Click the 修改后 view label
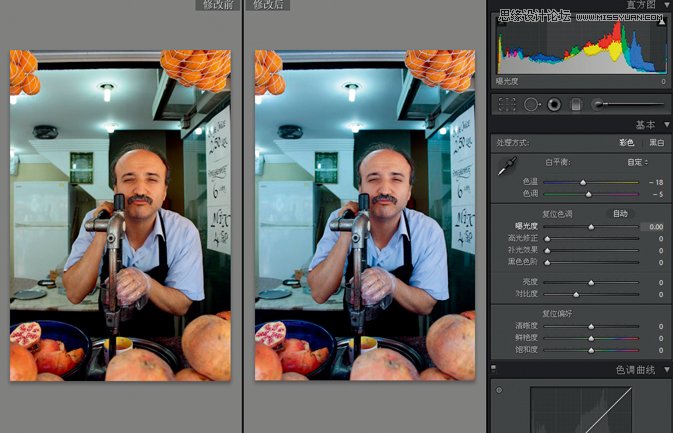Viewport: 673px width, 433px height. 267,5
